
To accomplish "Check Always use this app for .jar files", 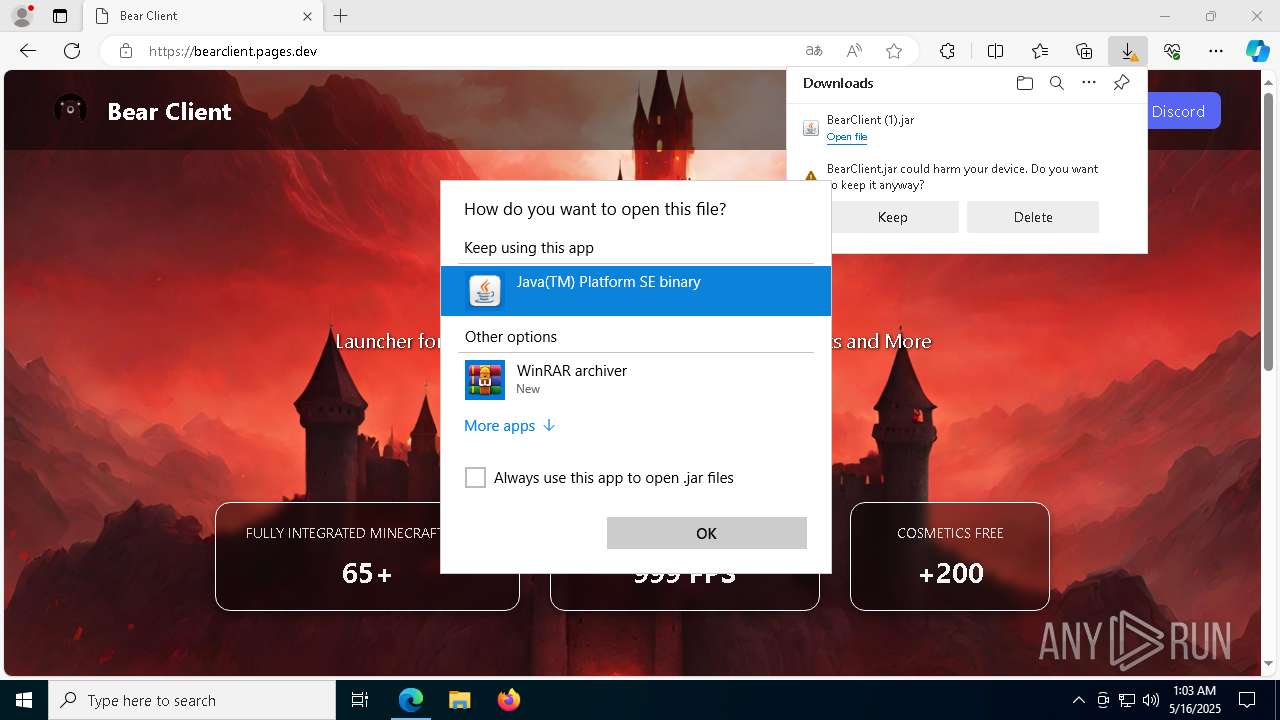I will pyautogui.click(x=475, y=478).
